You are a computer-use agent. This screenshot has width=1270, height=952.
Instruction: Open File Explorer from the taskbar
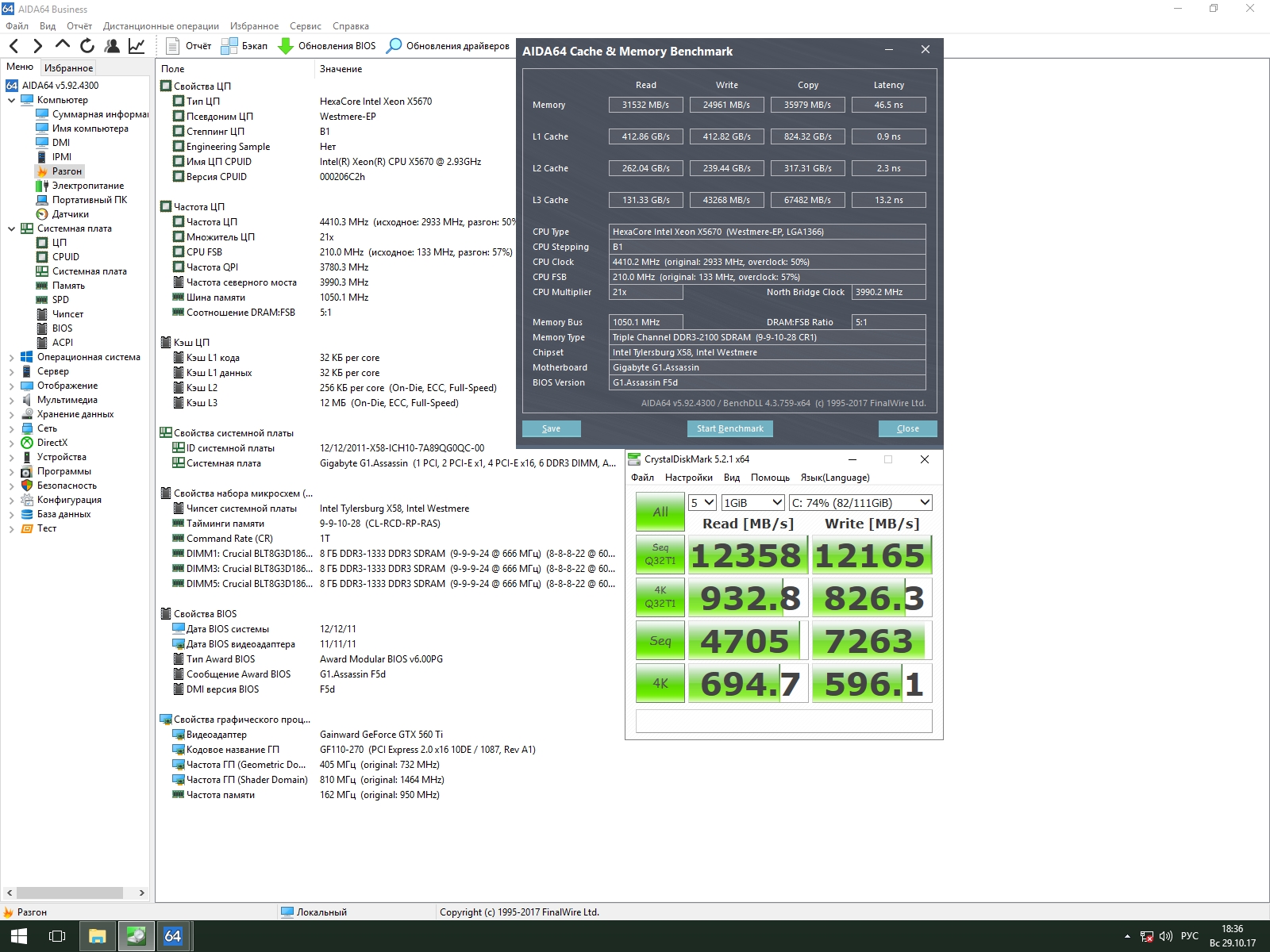(x=98, y=936)
